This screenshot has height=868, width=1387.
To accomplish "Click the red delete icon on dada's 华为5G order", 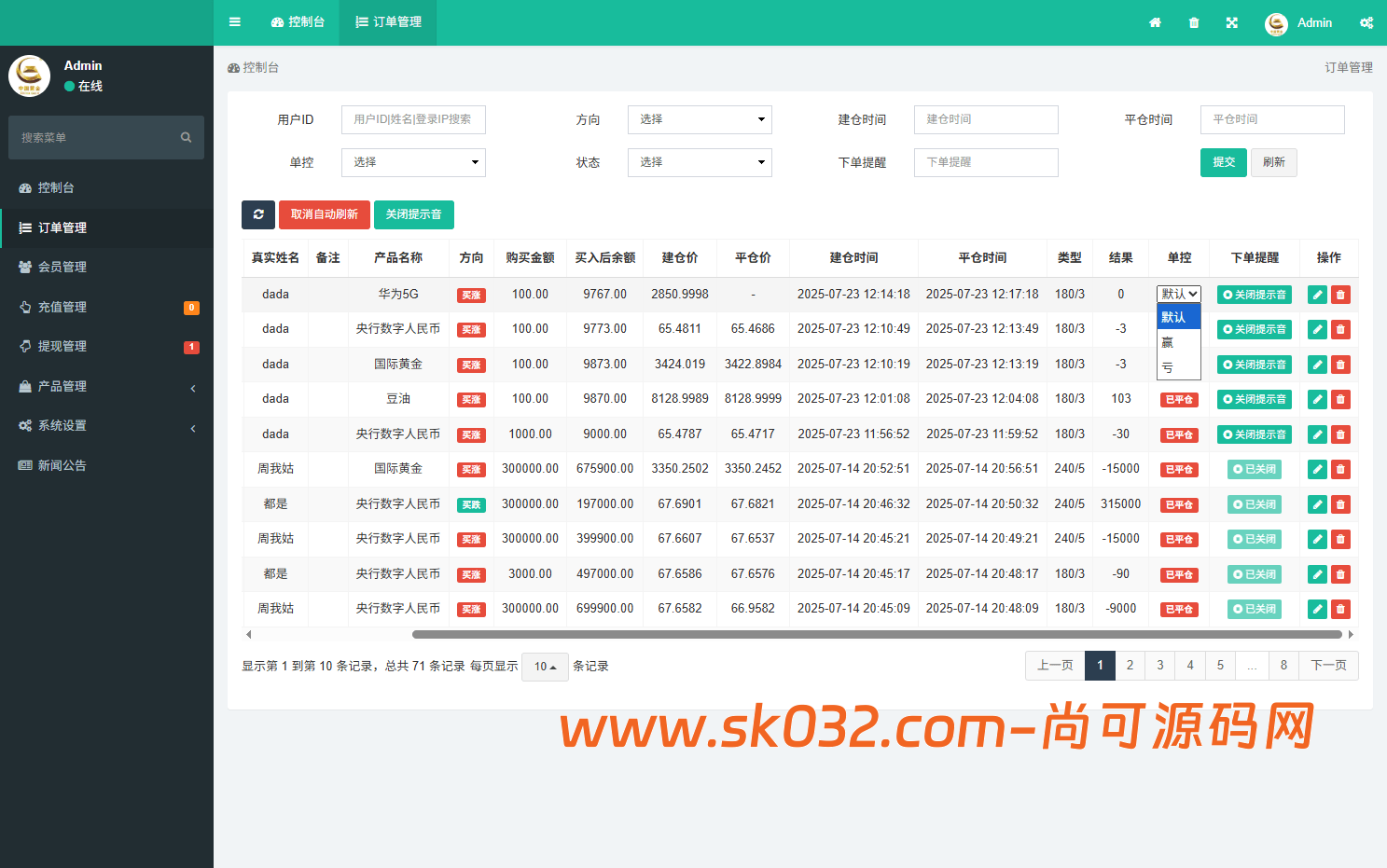I will point(1341,294).
